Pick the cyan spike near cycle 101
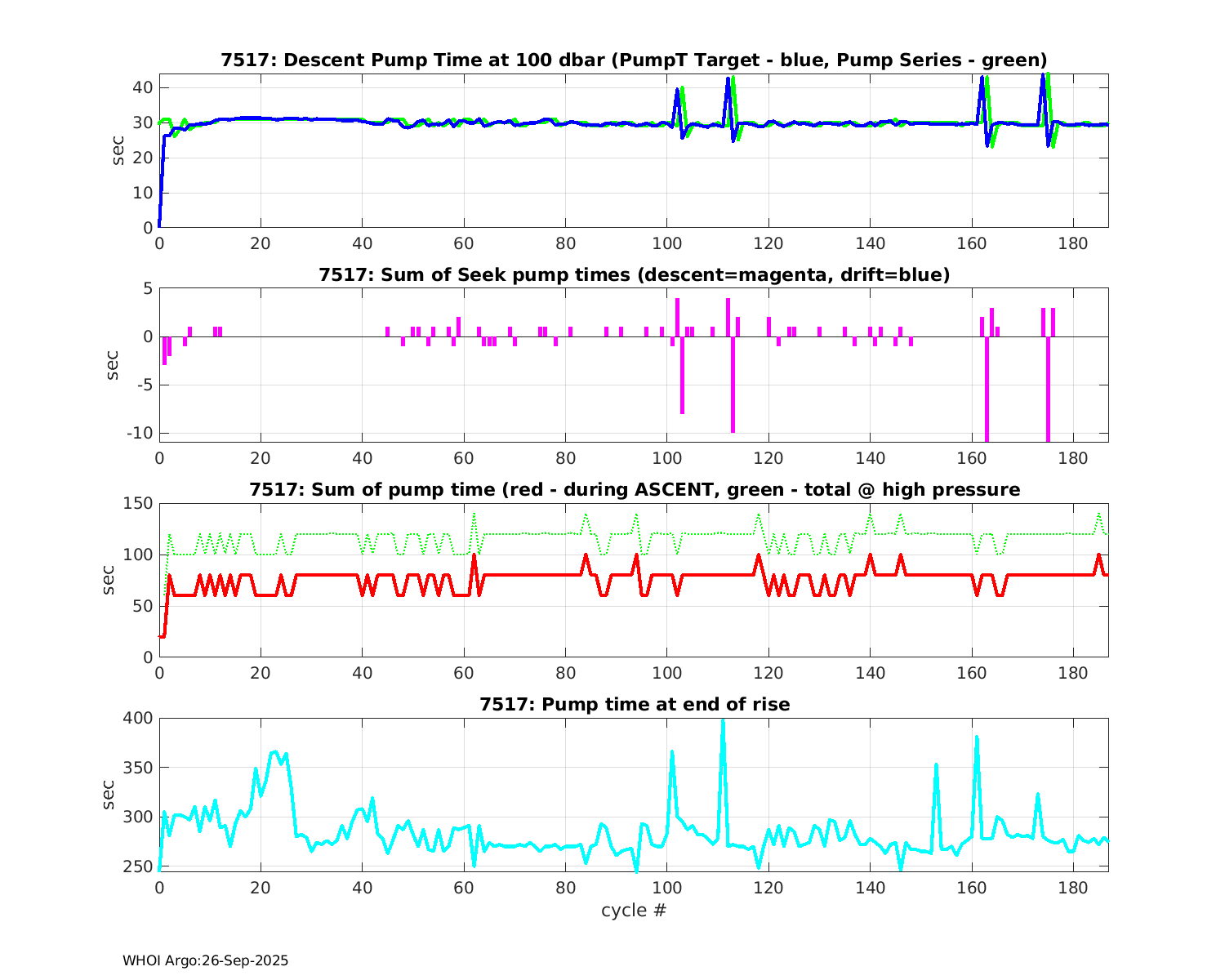This screenshot has height=980, width=1225. [x=672, y=753]
